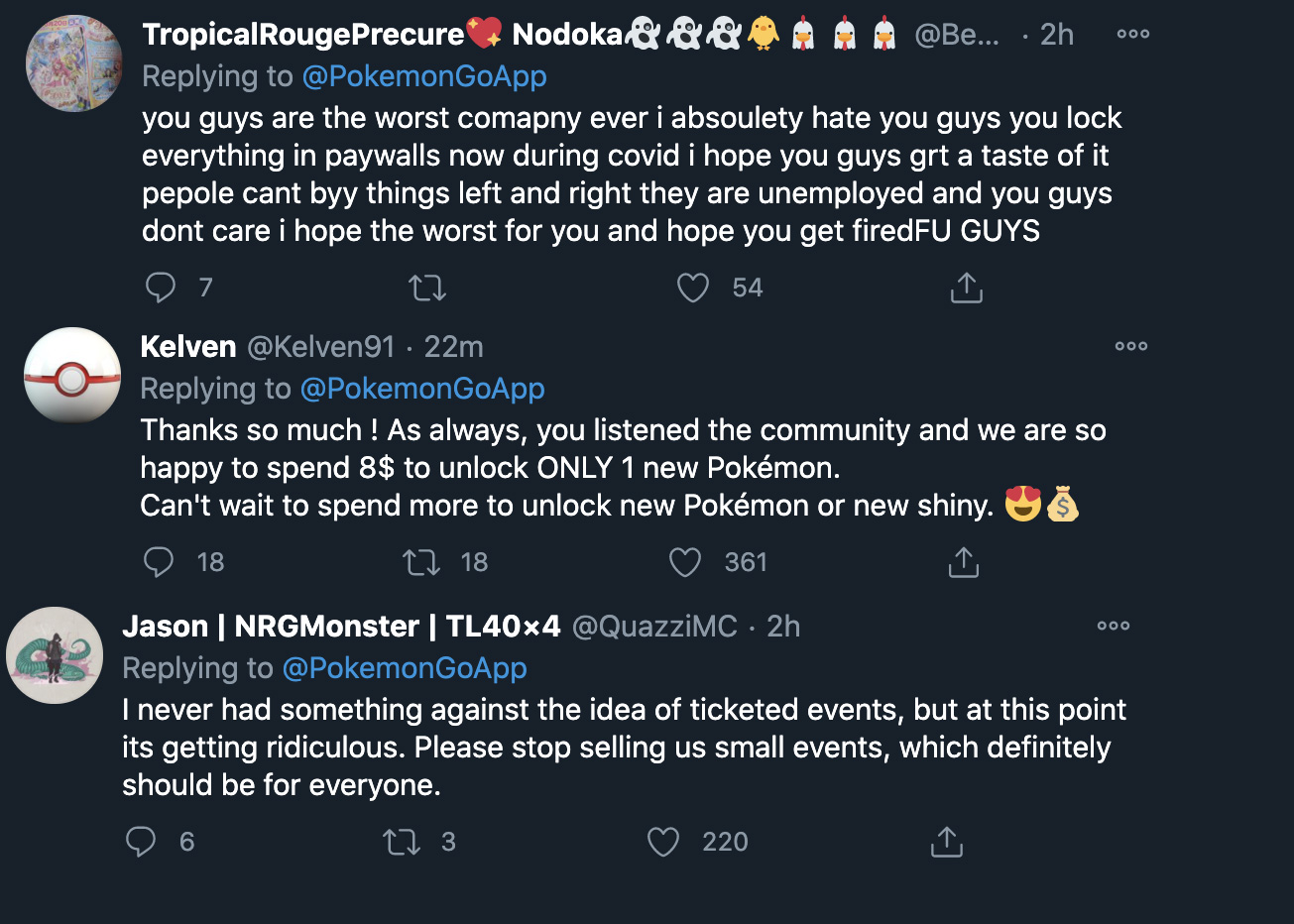Share Jason NRGMonster's tweet
Viewport: 1294px width, 924px height.
click(x=946, y=842)
